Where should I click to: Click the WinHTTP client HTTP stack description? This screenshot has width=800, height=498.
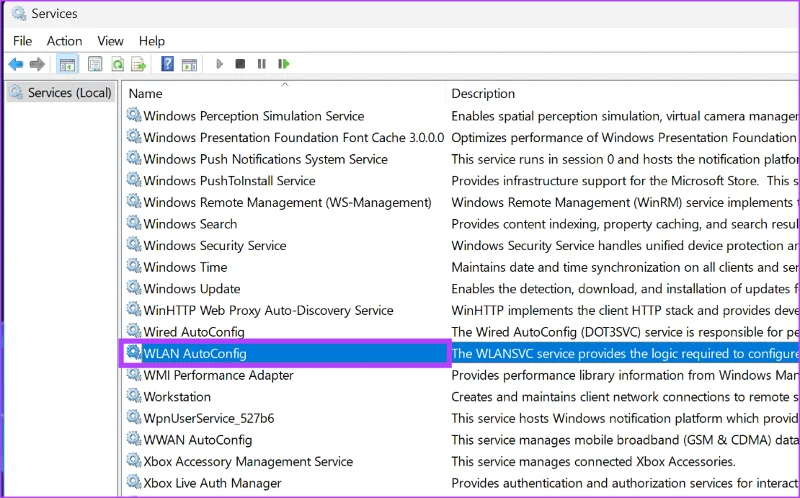coord(625,310)
